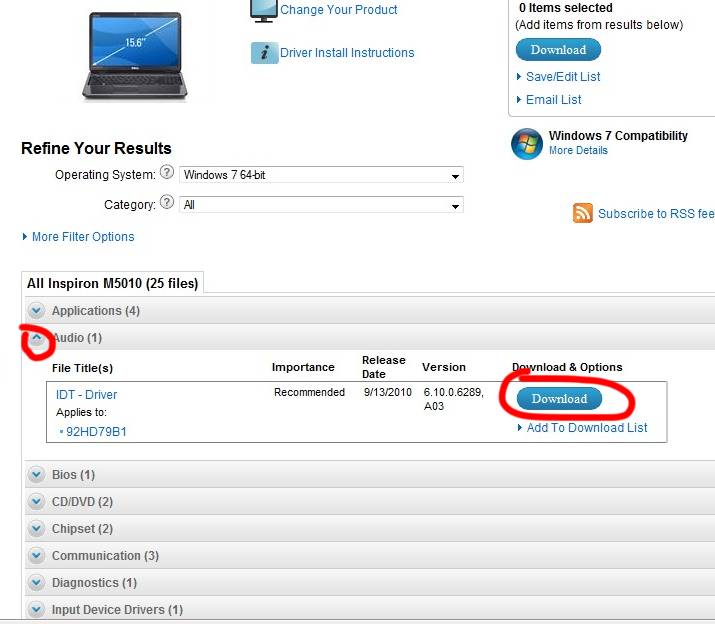Click the Change Your Product monitor icon

(x=264, y=10)
